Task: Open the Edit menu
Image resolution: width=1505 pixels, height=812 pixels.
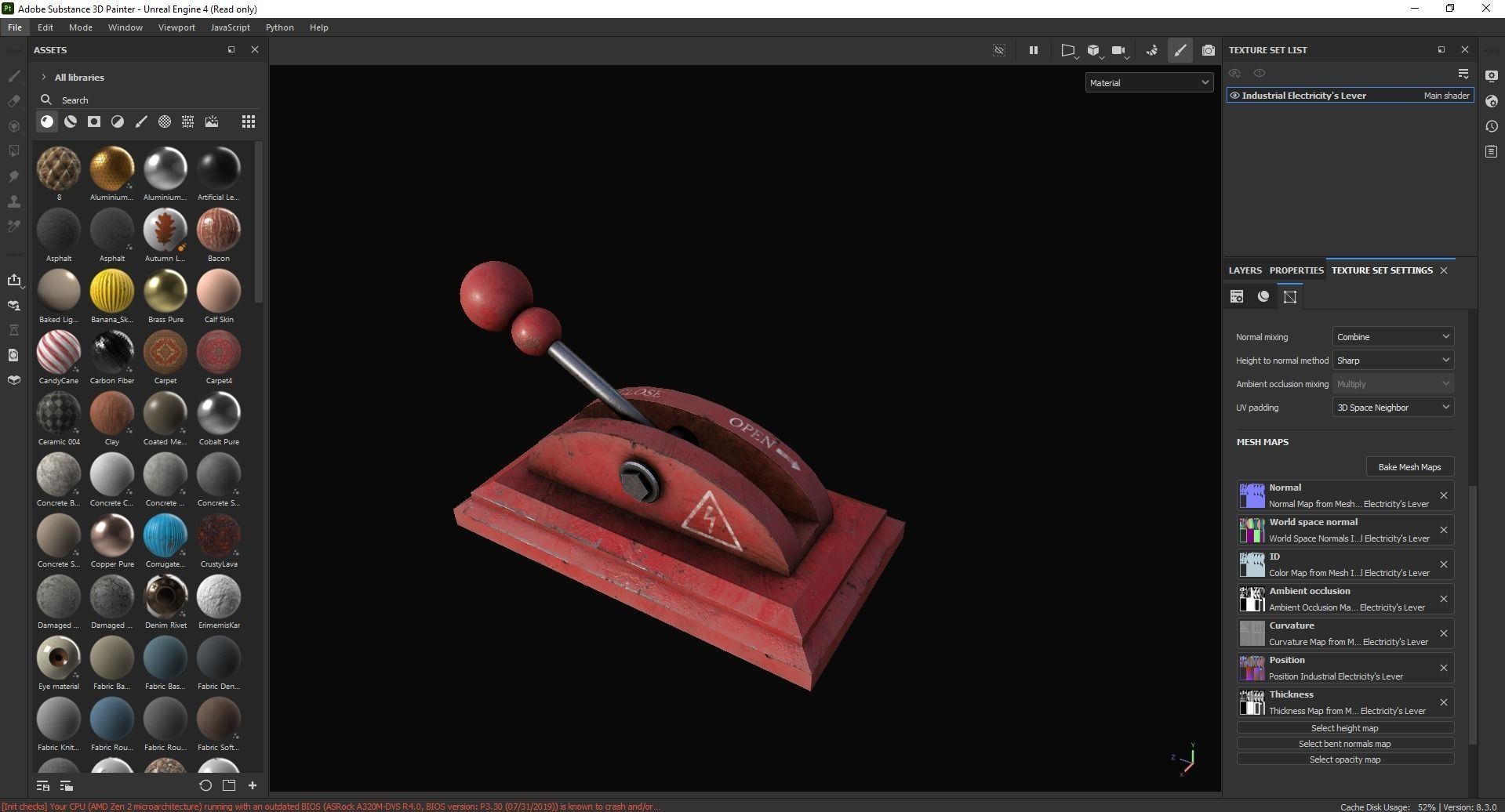Action: [45, 27]
